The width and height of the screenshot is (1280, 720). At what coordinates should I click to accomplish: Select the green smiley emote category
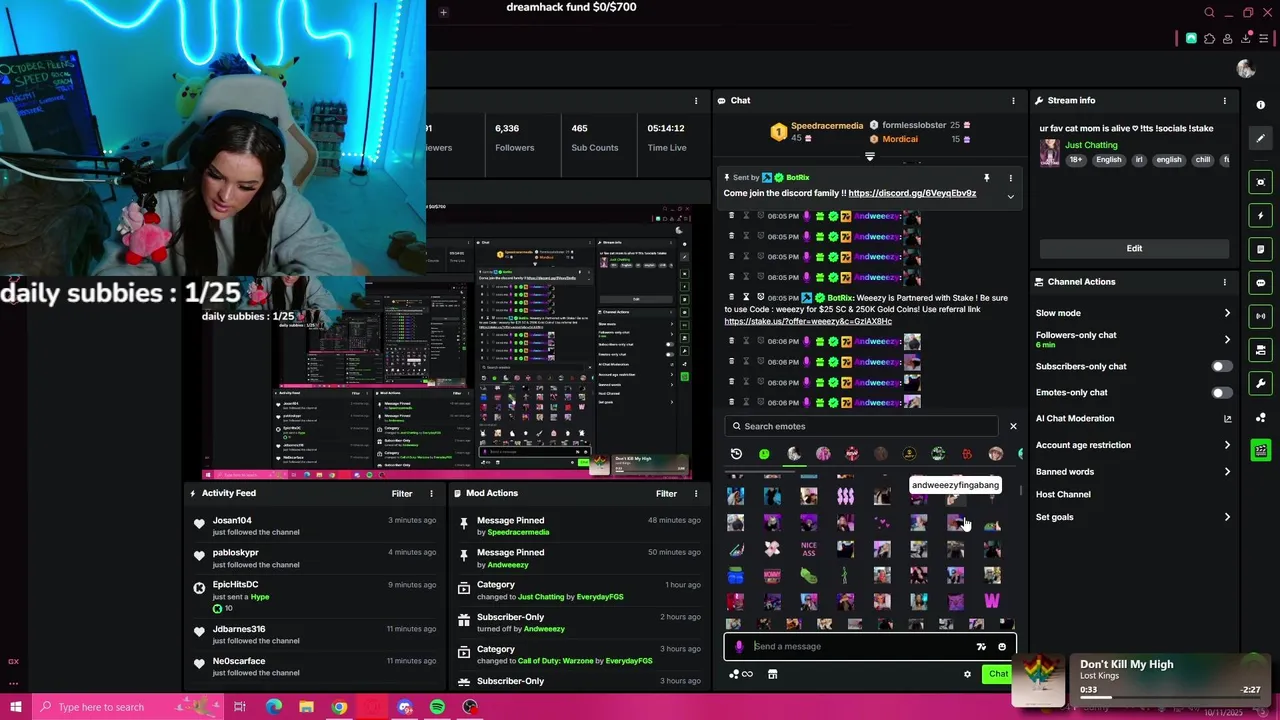point(764,454)
